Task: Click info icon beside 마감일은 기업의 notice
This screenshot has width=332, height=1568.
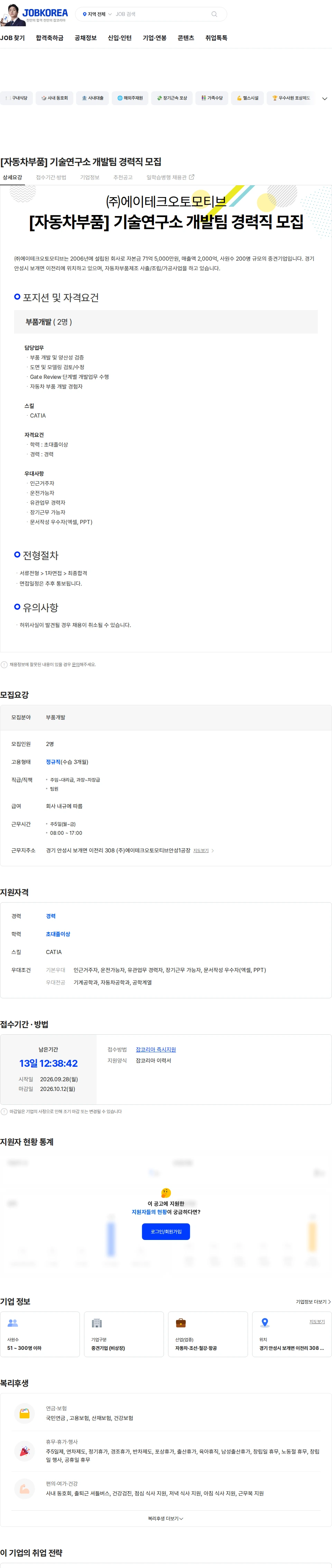Action: [4, 1111]
